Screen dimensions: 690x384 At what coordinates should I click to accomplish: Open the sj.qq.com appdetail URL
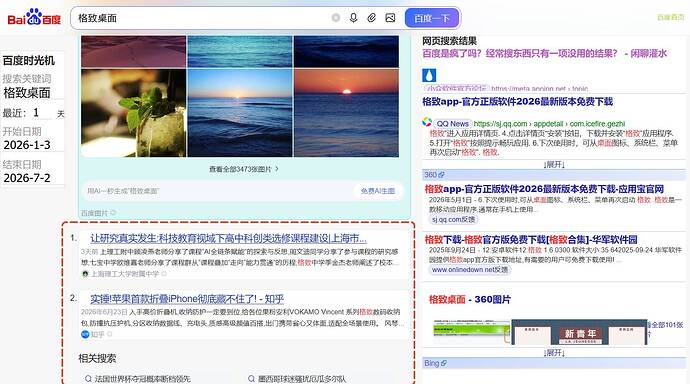[x=549, y=124]
